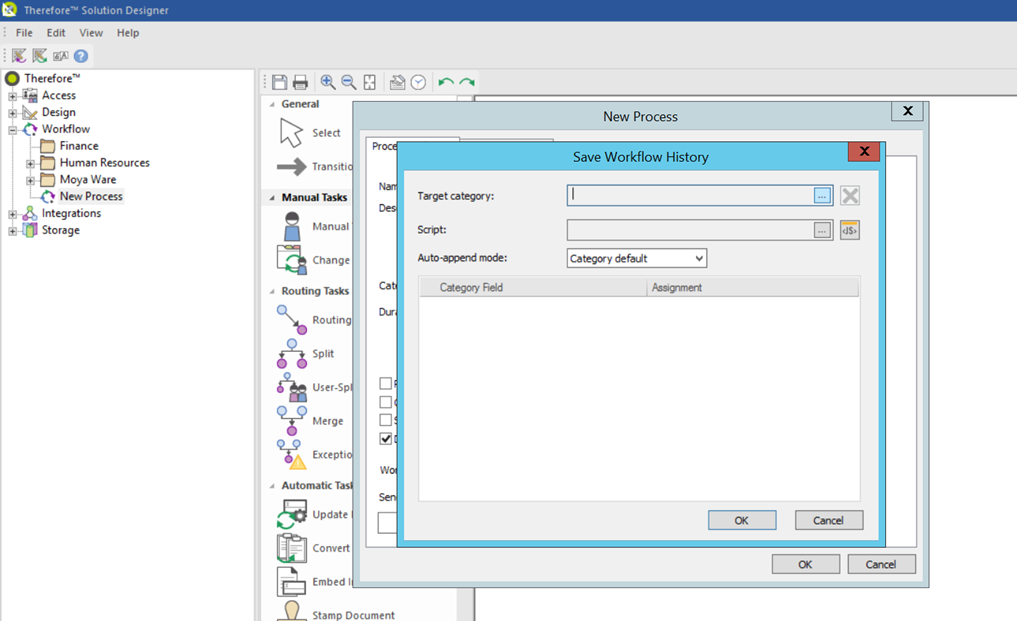The height and width of the screenshot is (621, 1017).
Task: Enable the topmost checkbox in New Process dialog
Action: click(385, 383)
